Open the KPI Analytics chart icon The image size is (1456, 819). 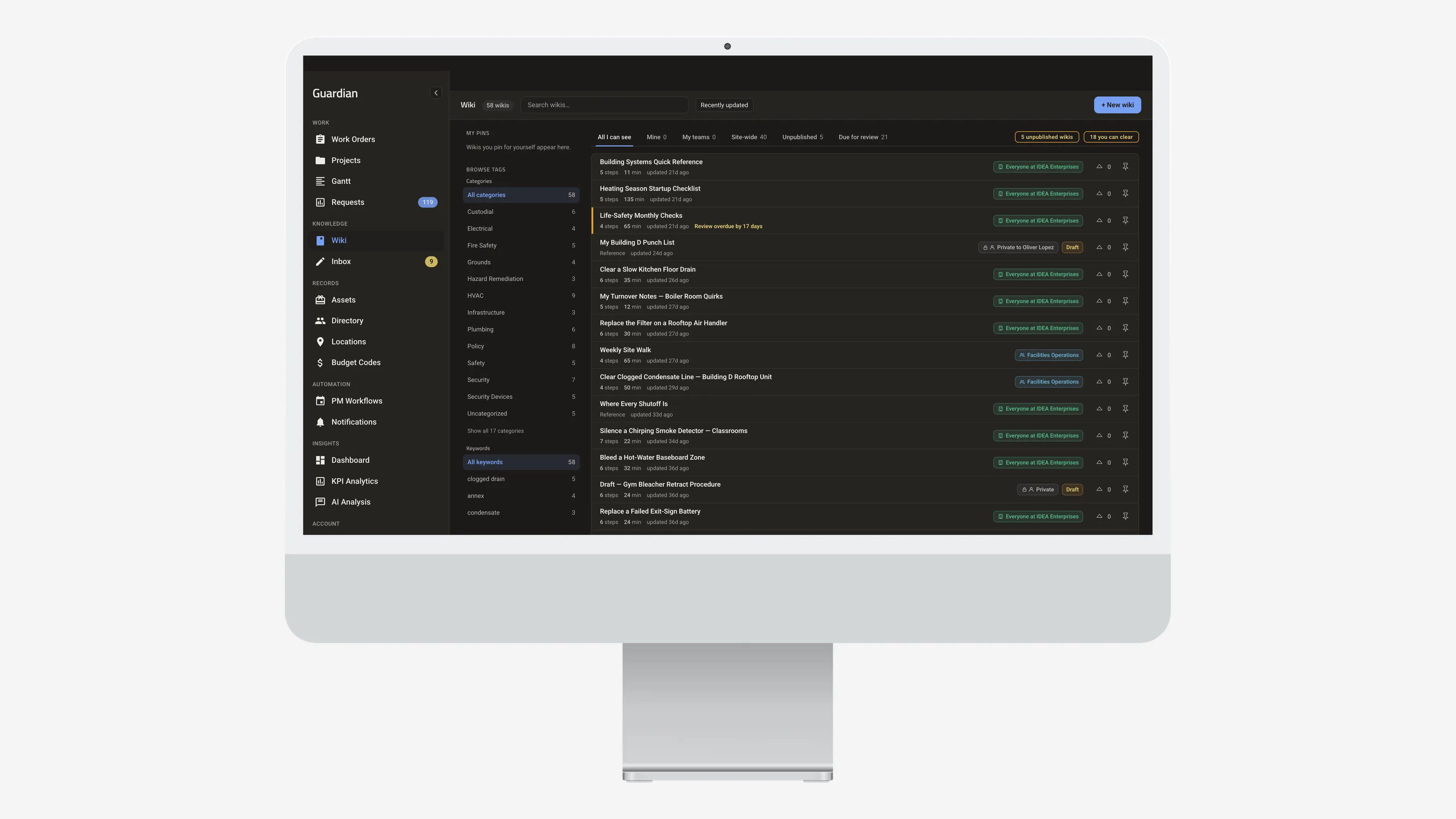pyautogui.click(x=320, y=481)
